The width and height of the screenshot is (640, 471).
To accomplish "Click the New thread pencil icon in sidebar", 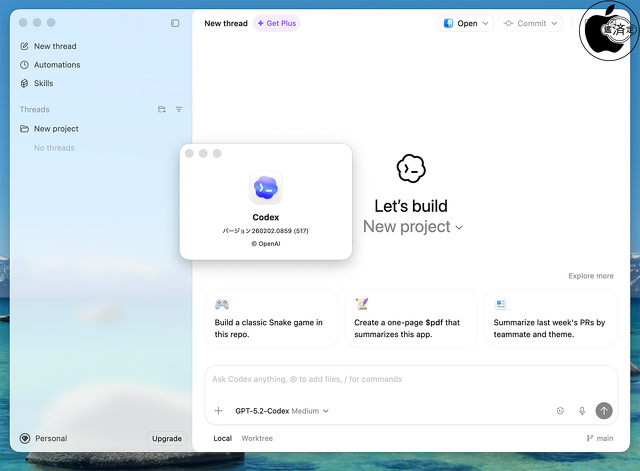I will (x=24, y=46).
